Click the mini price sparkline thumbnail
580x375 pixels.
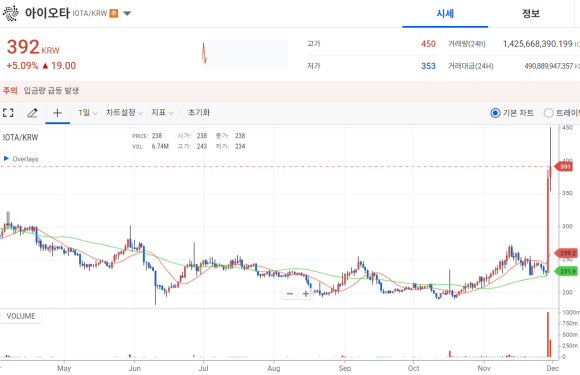[x=245, y=55]
